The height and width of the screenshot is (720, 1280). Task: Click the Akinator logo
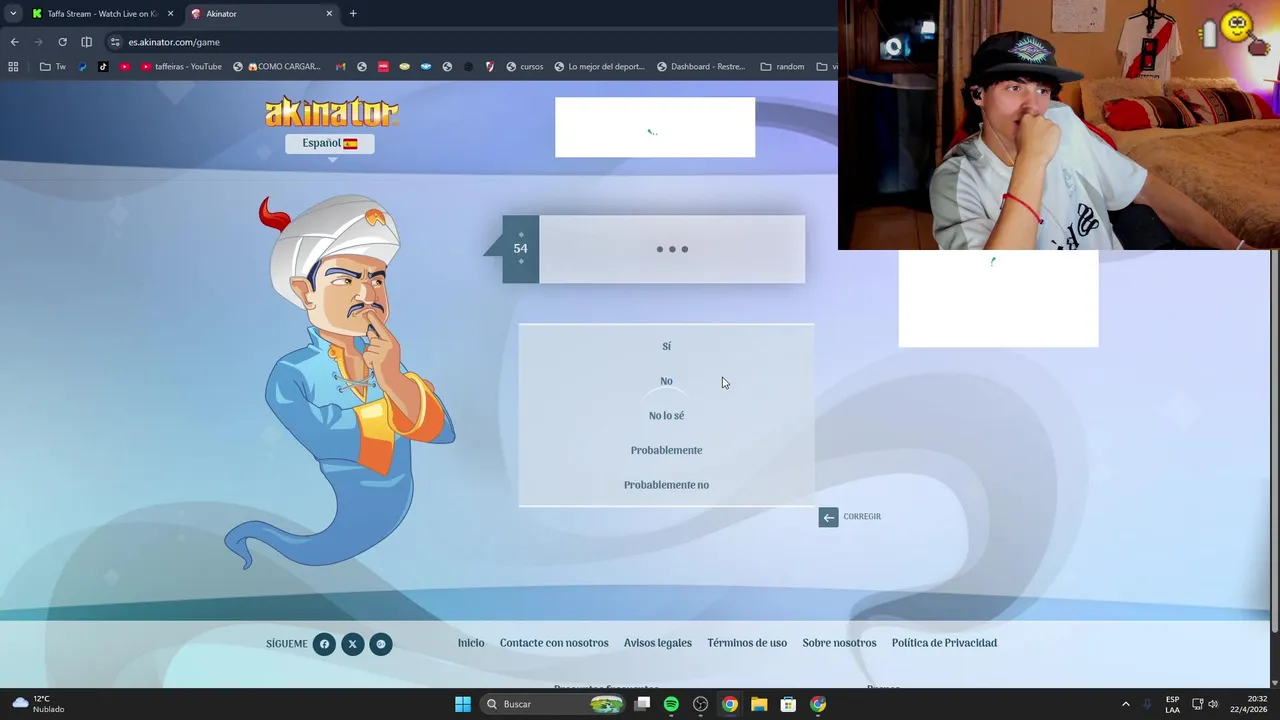coord(331,112)
